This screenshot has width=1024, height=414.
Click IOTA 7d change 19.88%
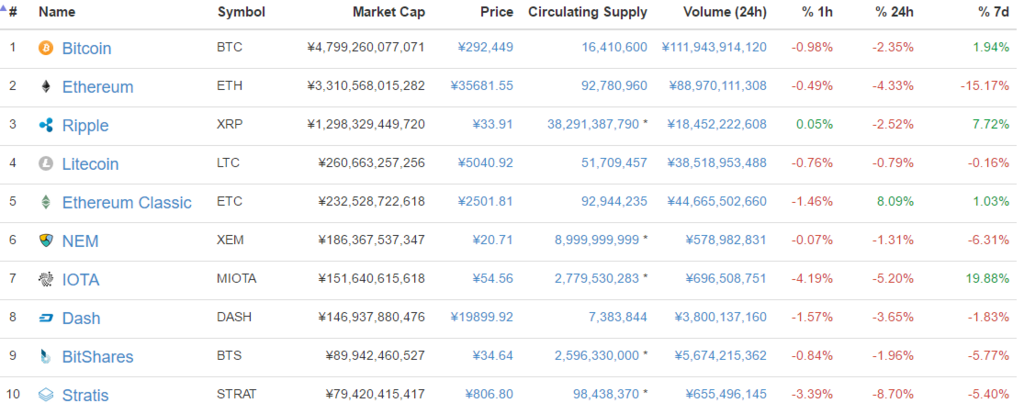[987, 279]
